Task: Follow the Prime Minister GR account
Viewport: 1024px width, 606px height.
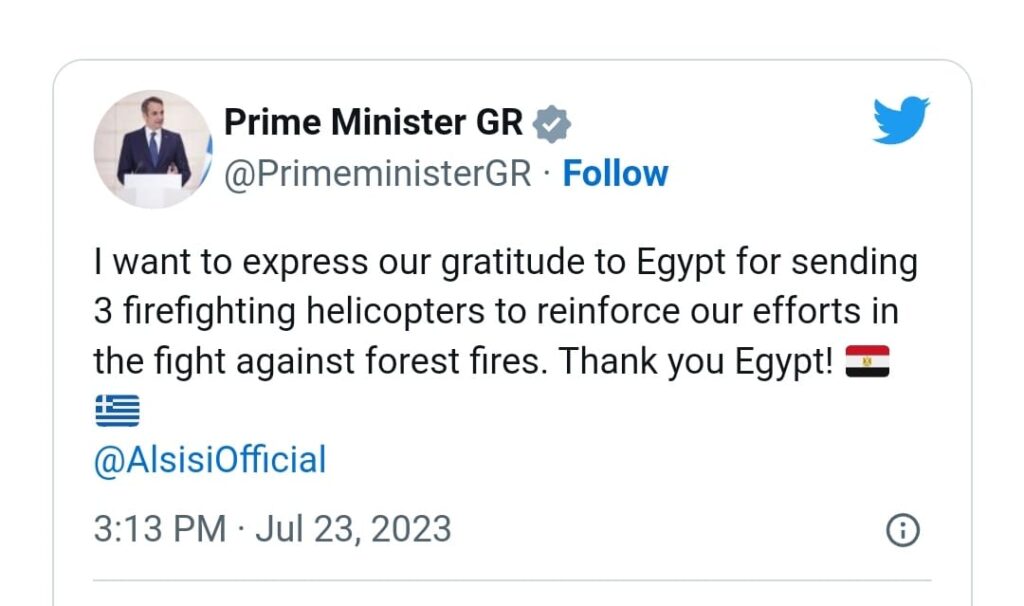Action: tap(615, 174)
